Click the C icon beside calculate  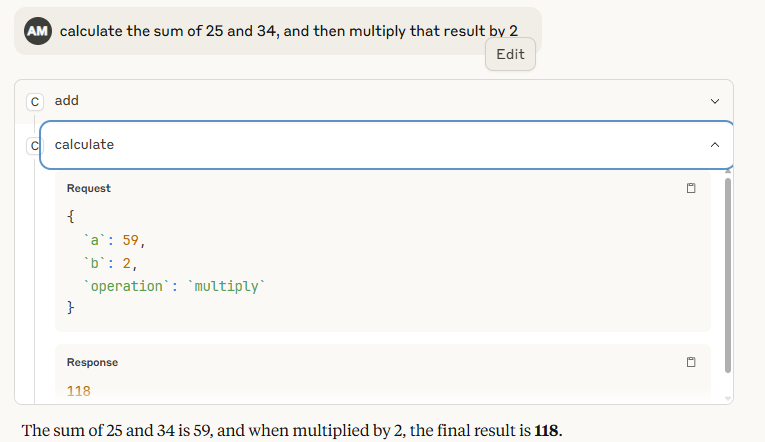(34, 145)
